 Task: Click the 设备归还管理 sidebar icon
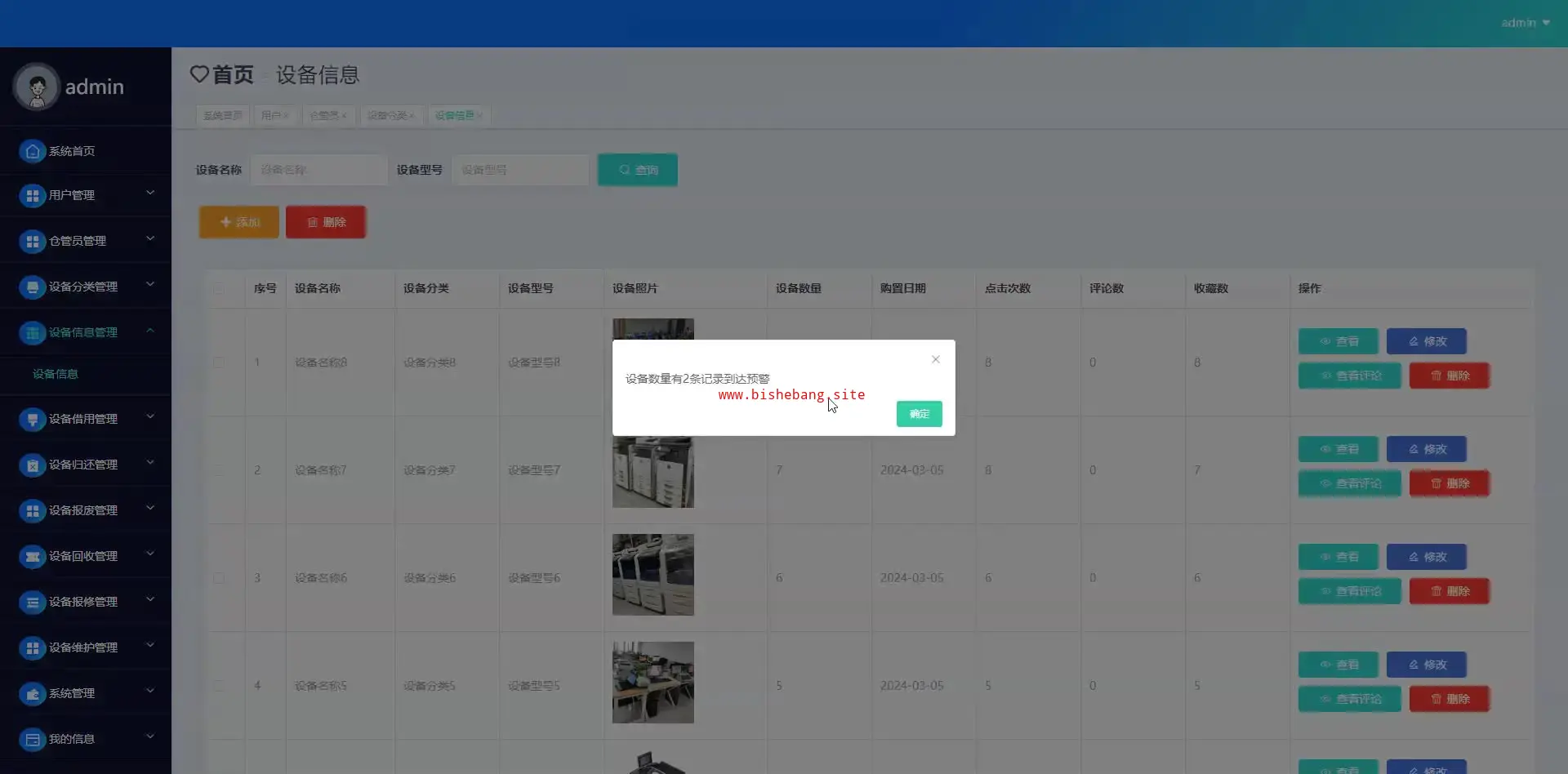[x=32, y=465]
